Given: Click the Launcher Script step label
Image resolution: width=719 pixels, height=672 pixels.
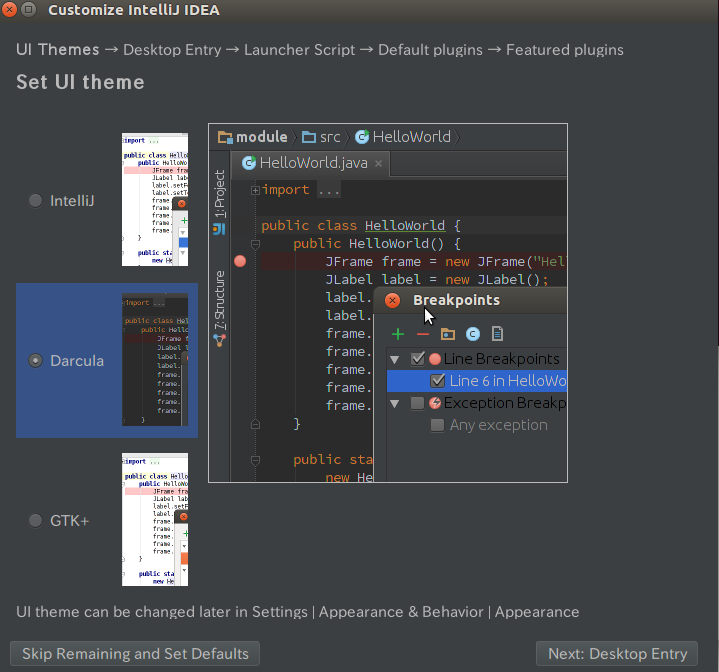Looking at the screenshot, I should 299,50.
